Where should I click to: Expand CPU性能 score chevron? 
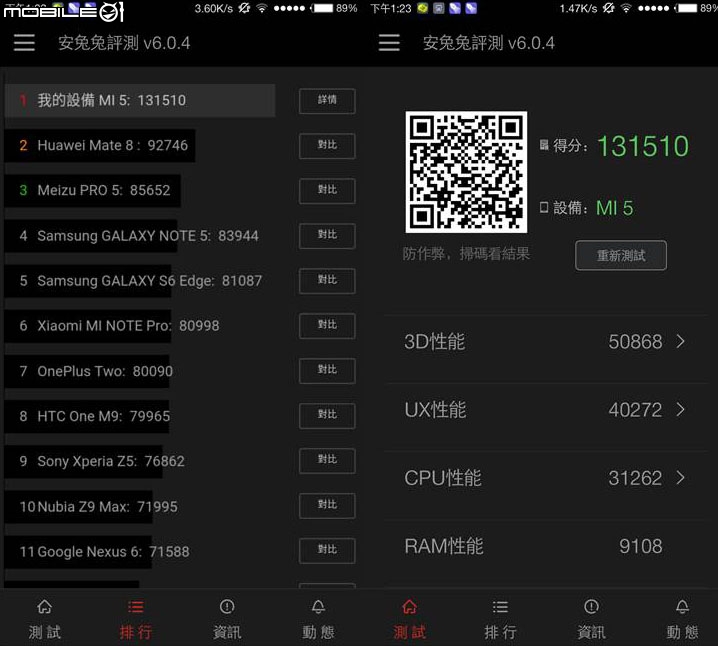click(x=680, y=478)
